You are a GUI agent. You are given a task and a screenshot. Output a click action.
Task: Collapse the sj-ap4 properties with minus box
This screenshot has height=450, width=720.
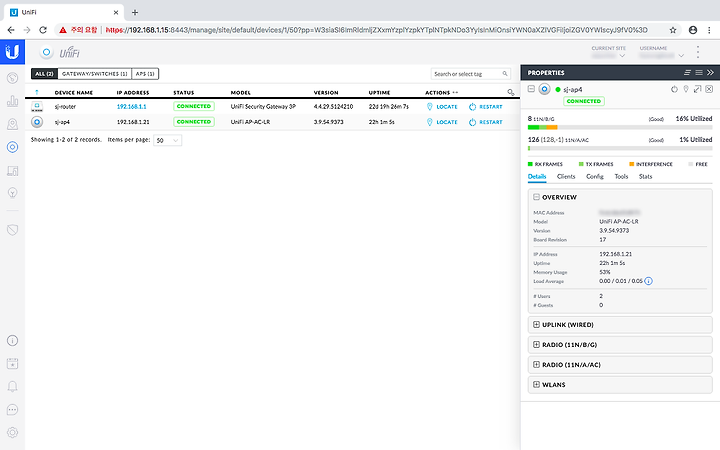(x=531, y=89)
